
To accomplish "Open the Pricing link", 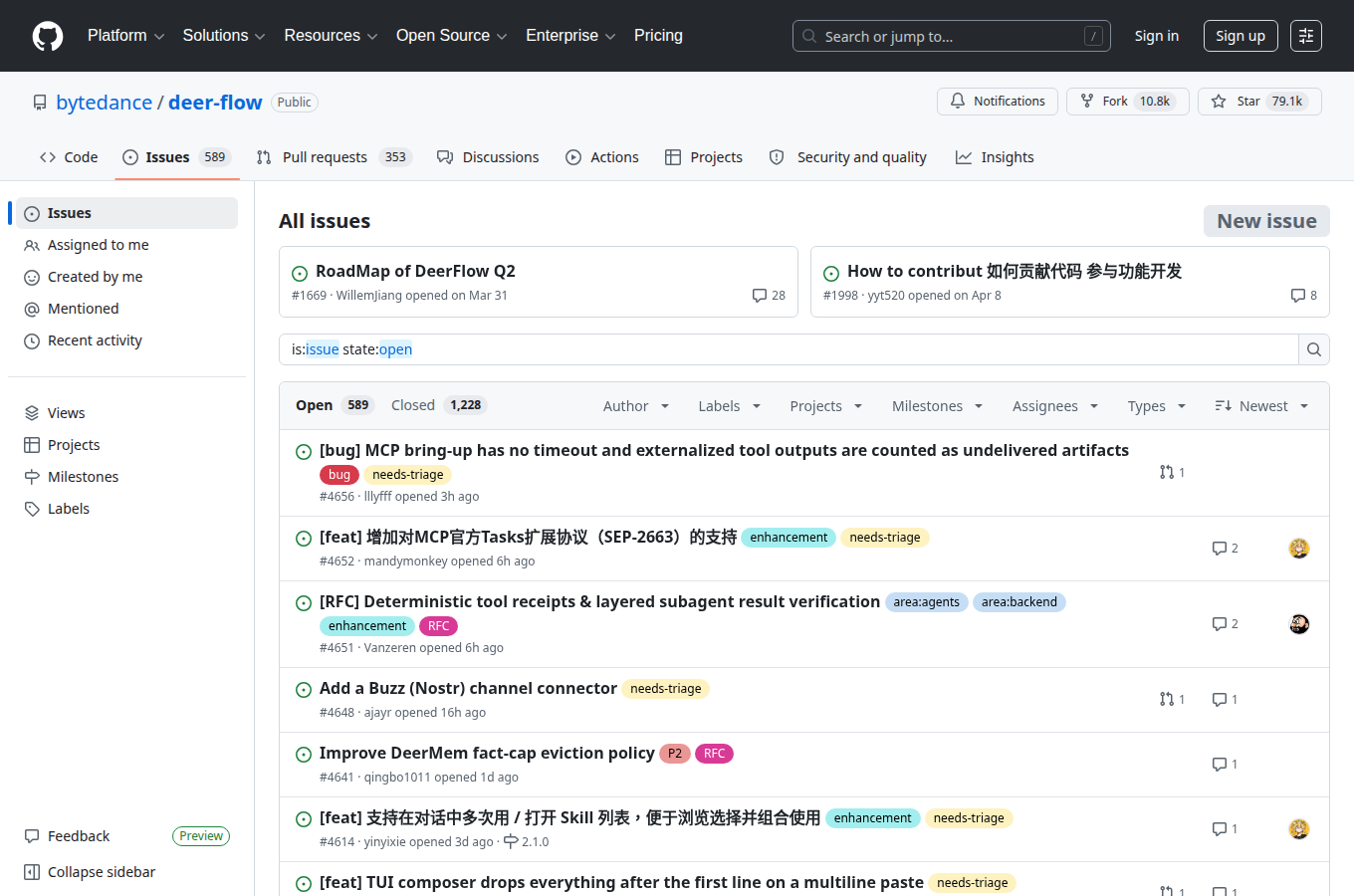I will [x=658, y=36].
